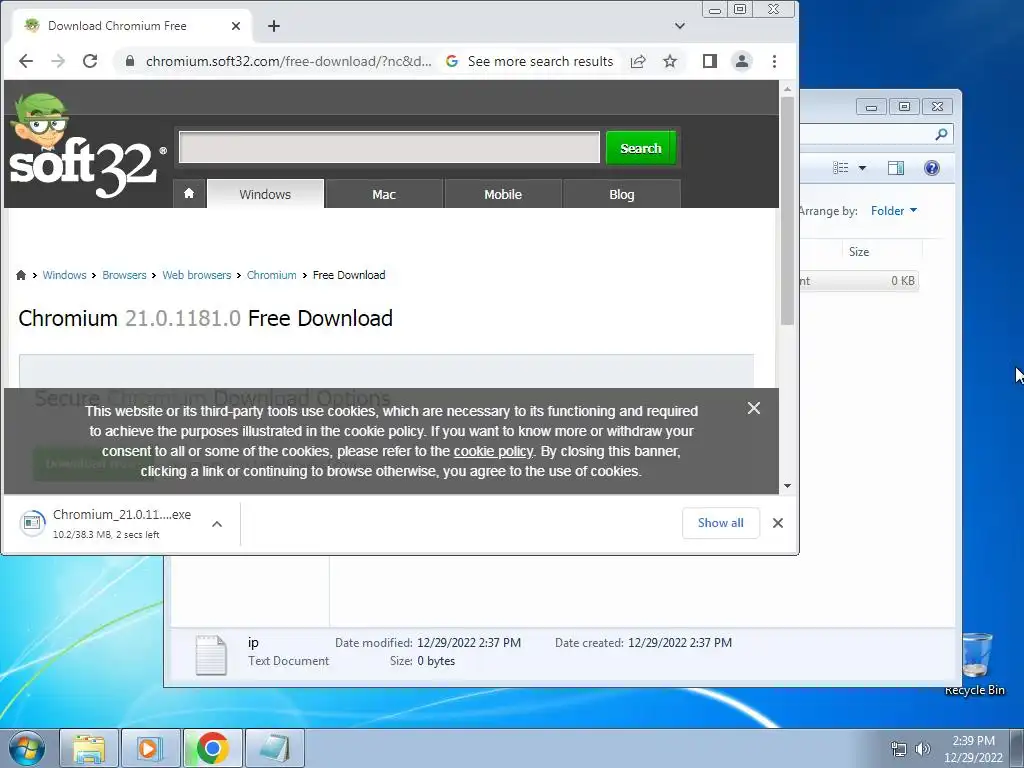Open the Chromium breadcrumb link
The height and width of the screenshot is (768, 1024).
(x=272, y=275)
